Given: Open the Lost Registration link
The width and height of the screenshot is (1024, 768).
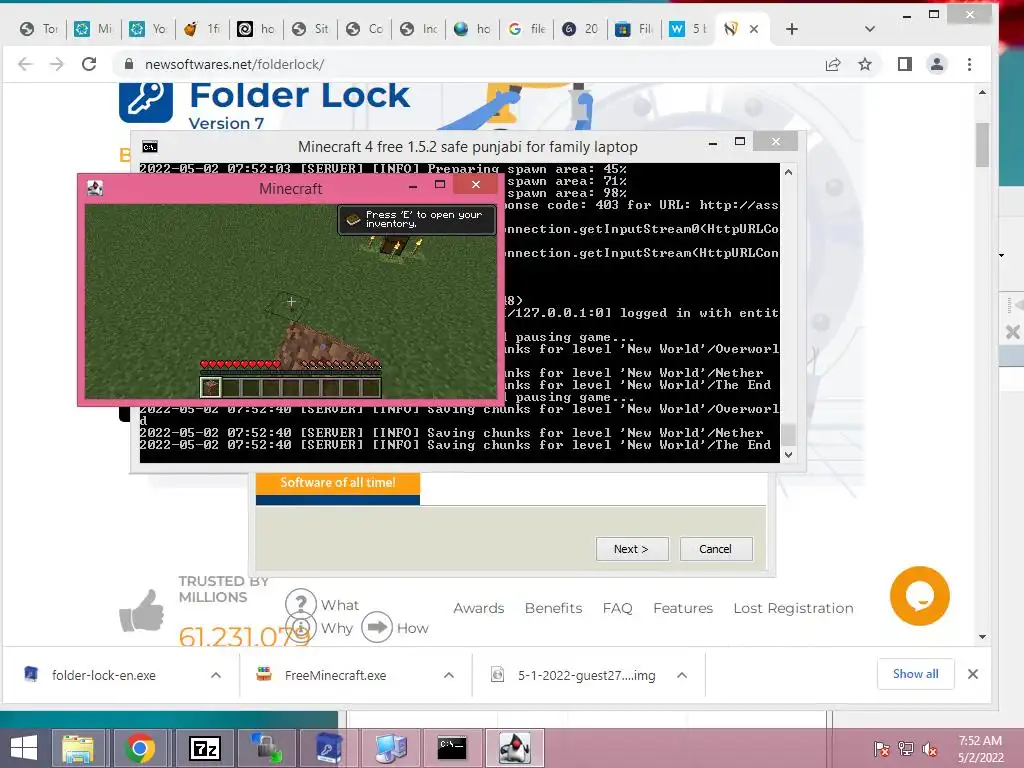Looking at the screenshot, I should coord(793,608).
